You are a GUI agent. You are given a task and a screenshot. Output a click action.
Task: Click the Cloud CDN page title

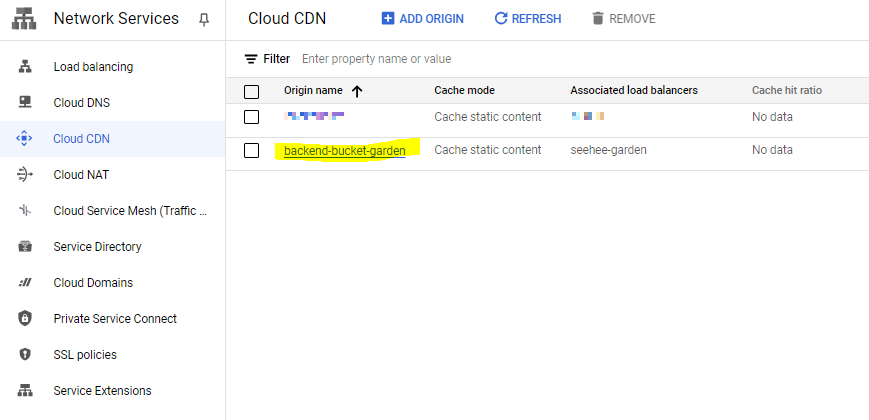point(287,19)
